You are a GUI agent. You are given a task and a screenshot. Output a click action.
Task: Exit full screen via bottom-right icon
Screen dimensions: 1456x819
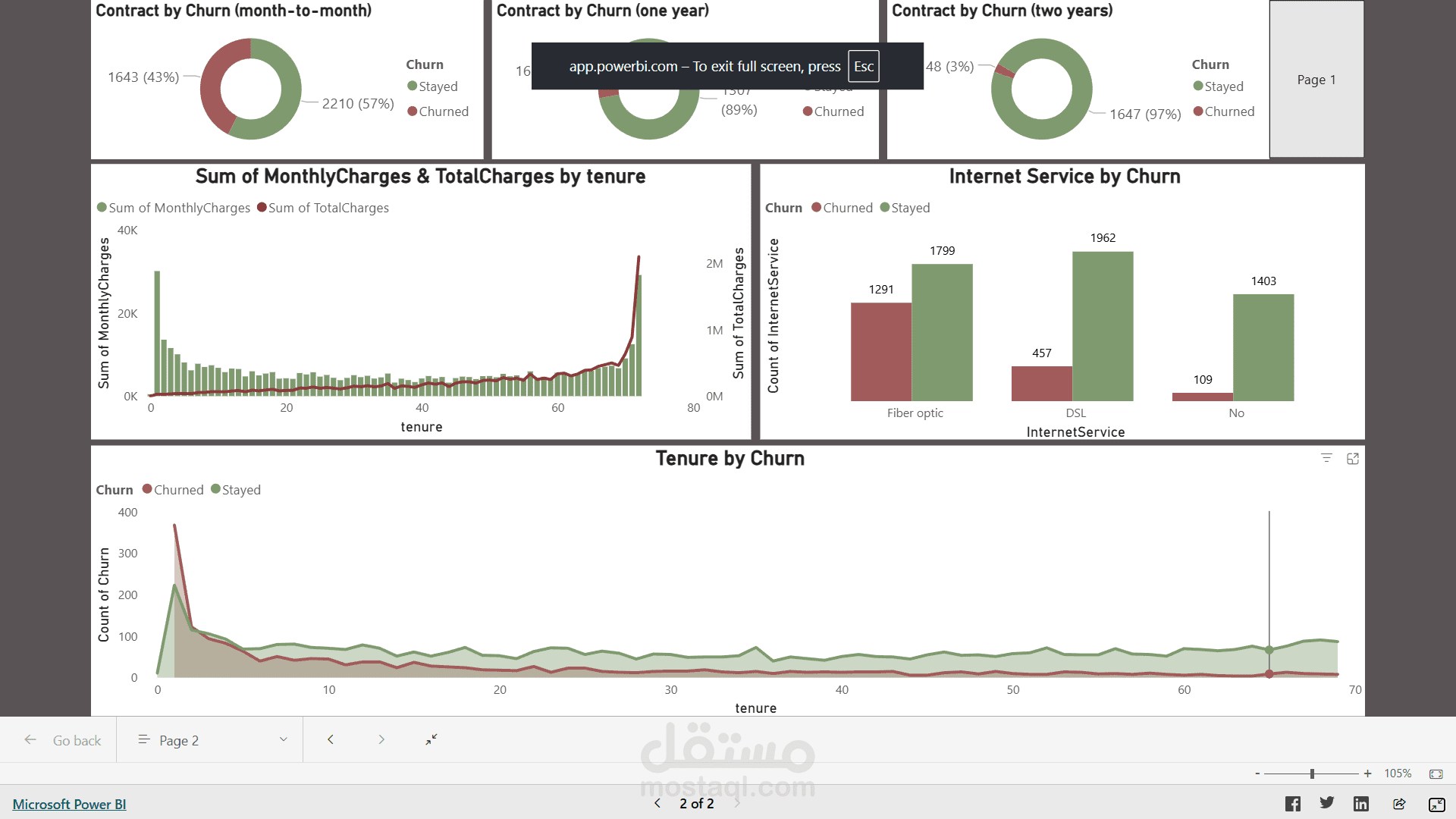click(1436, 805)
